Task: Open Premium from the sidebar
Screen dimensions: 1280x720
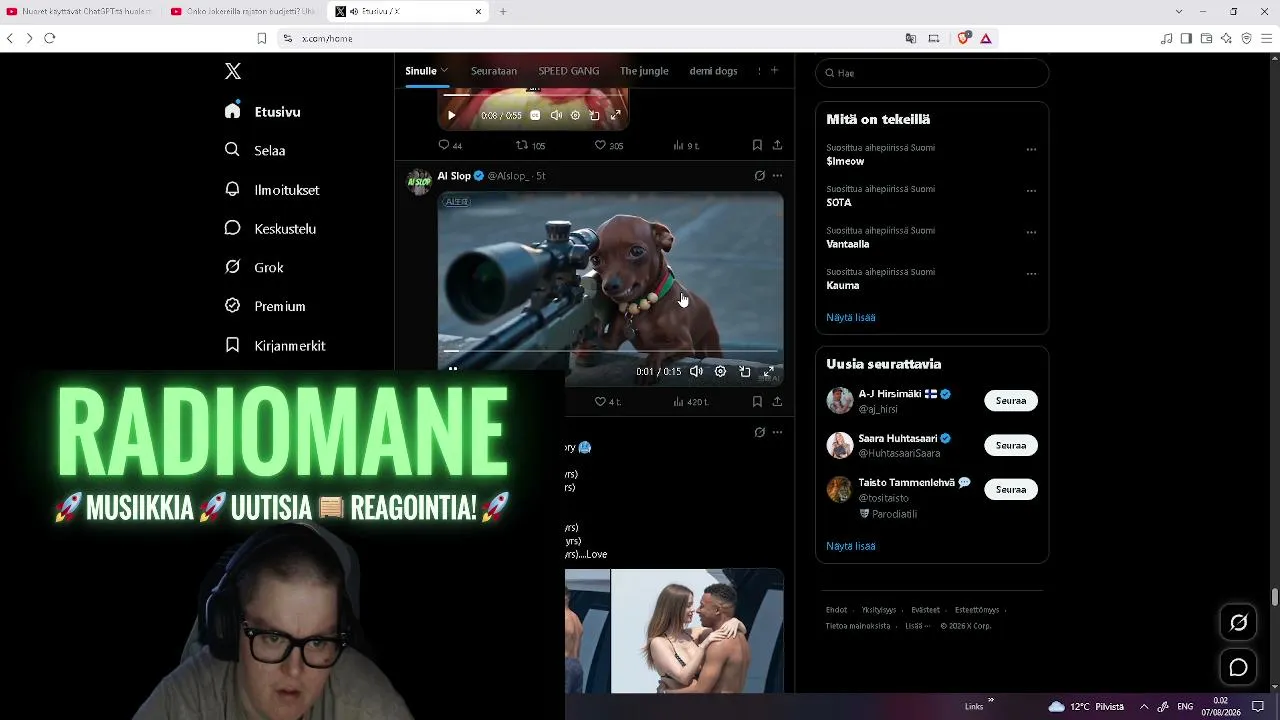Action: click(265, 306)
